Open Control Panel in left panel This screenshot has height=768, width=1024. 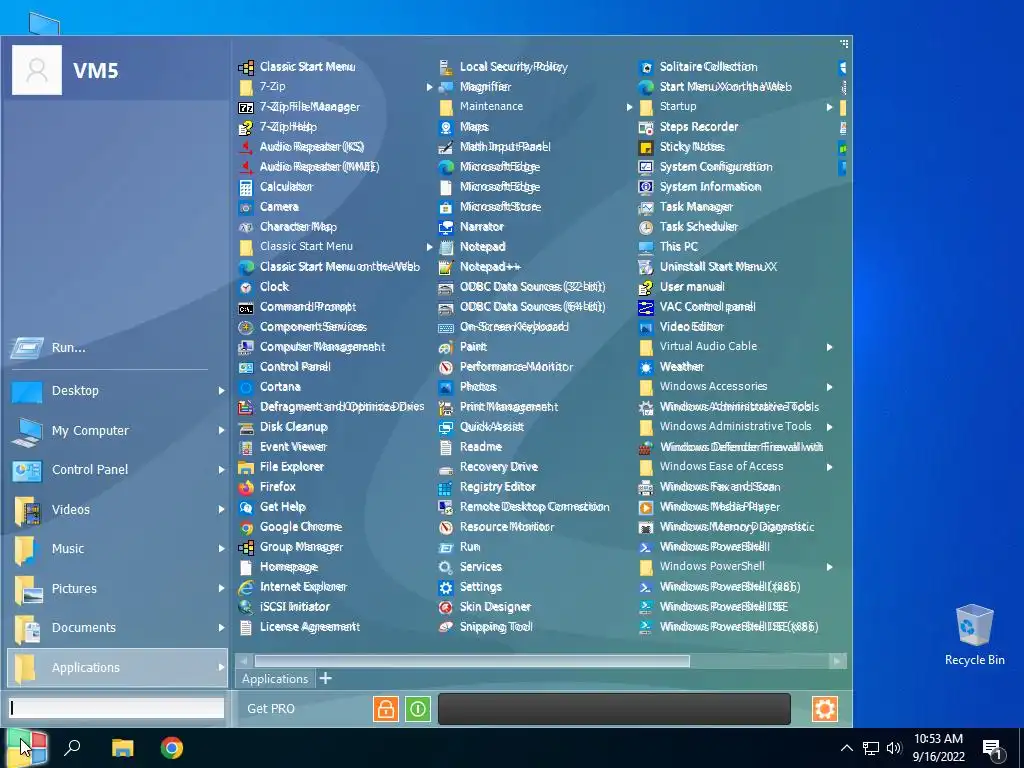click(118, 470)
